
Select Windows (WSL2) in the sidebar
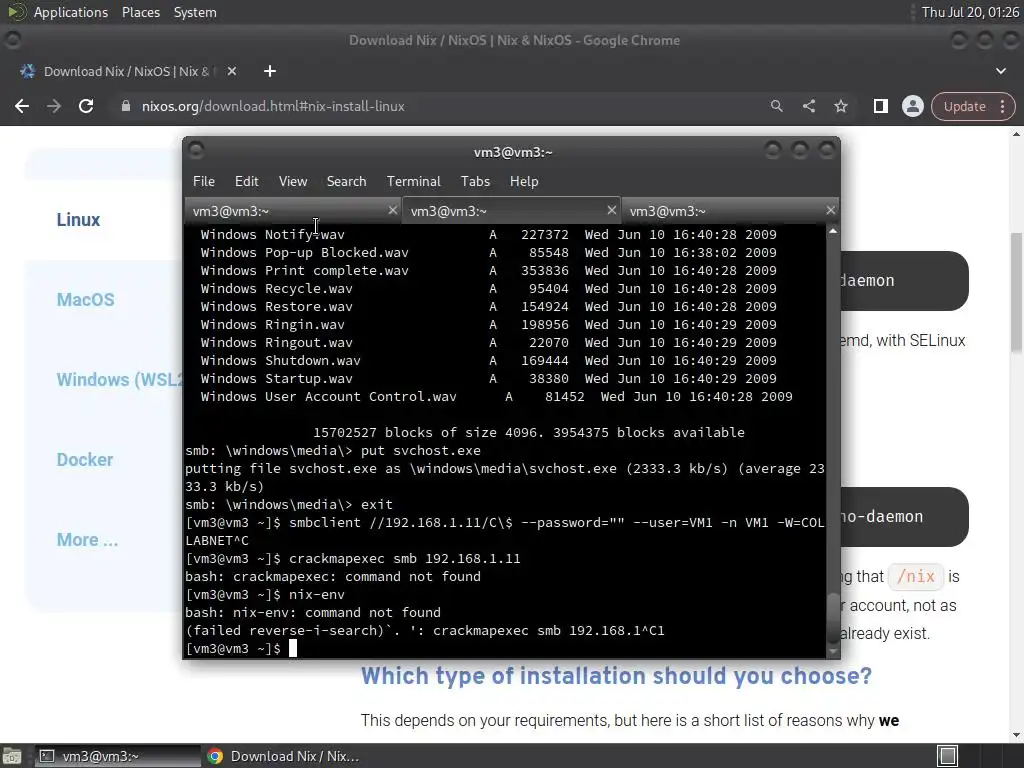pyautogui.click(x=120, y=380)
